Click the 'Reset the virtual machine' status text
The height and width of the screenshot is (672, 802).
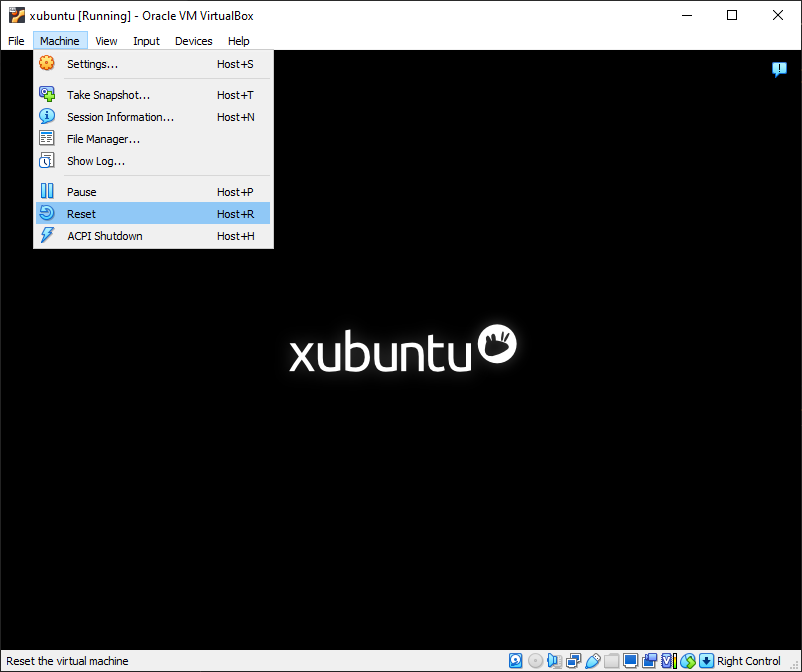67,661
